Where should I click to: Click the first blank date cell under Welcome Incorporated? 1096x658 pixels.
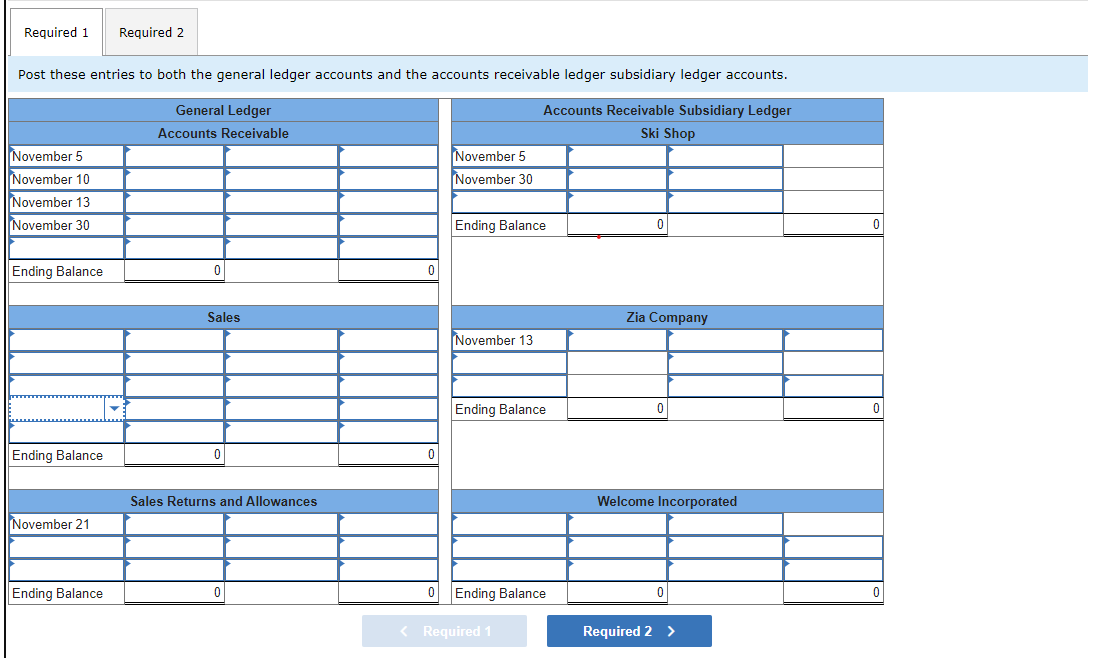(x=509, y=523)
